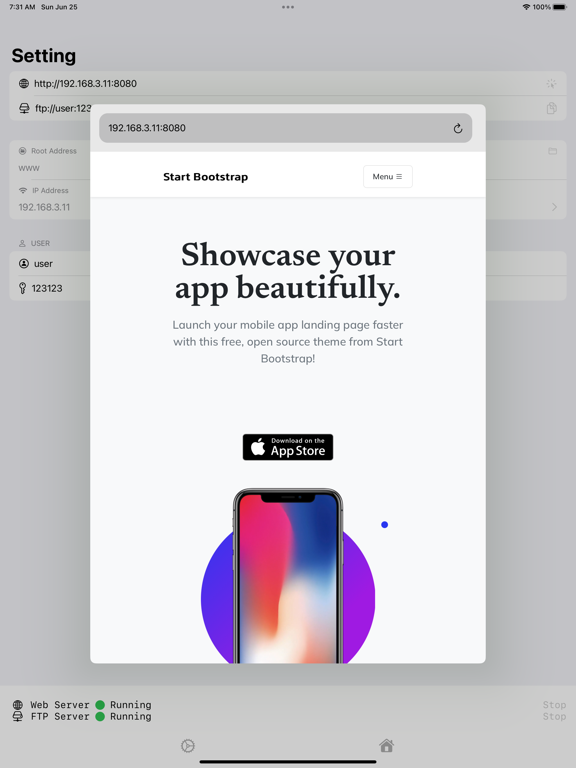
Task: Click the user account icon
Action: click(x=24, y=264)
